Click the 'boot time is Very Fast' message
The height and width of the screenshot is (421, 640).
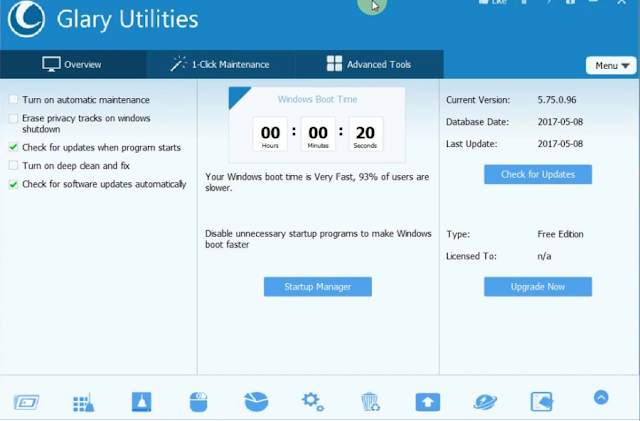[317, 182]
